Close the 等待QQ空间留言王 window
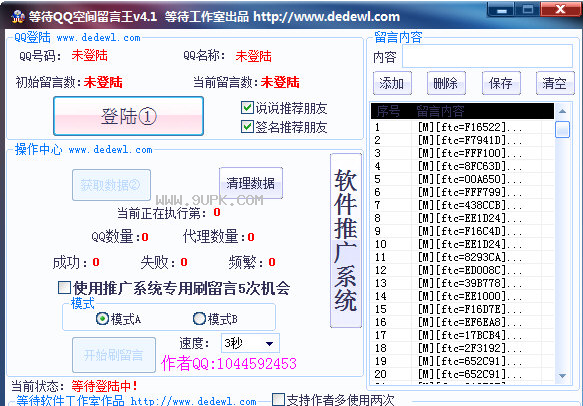 (x=561, y=9)
